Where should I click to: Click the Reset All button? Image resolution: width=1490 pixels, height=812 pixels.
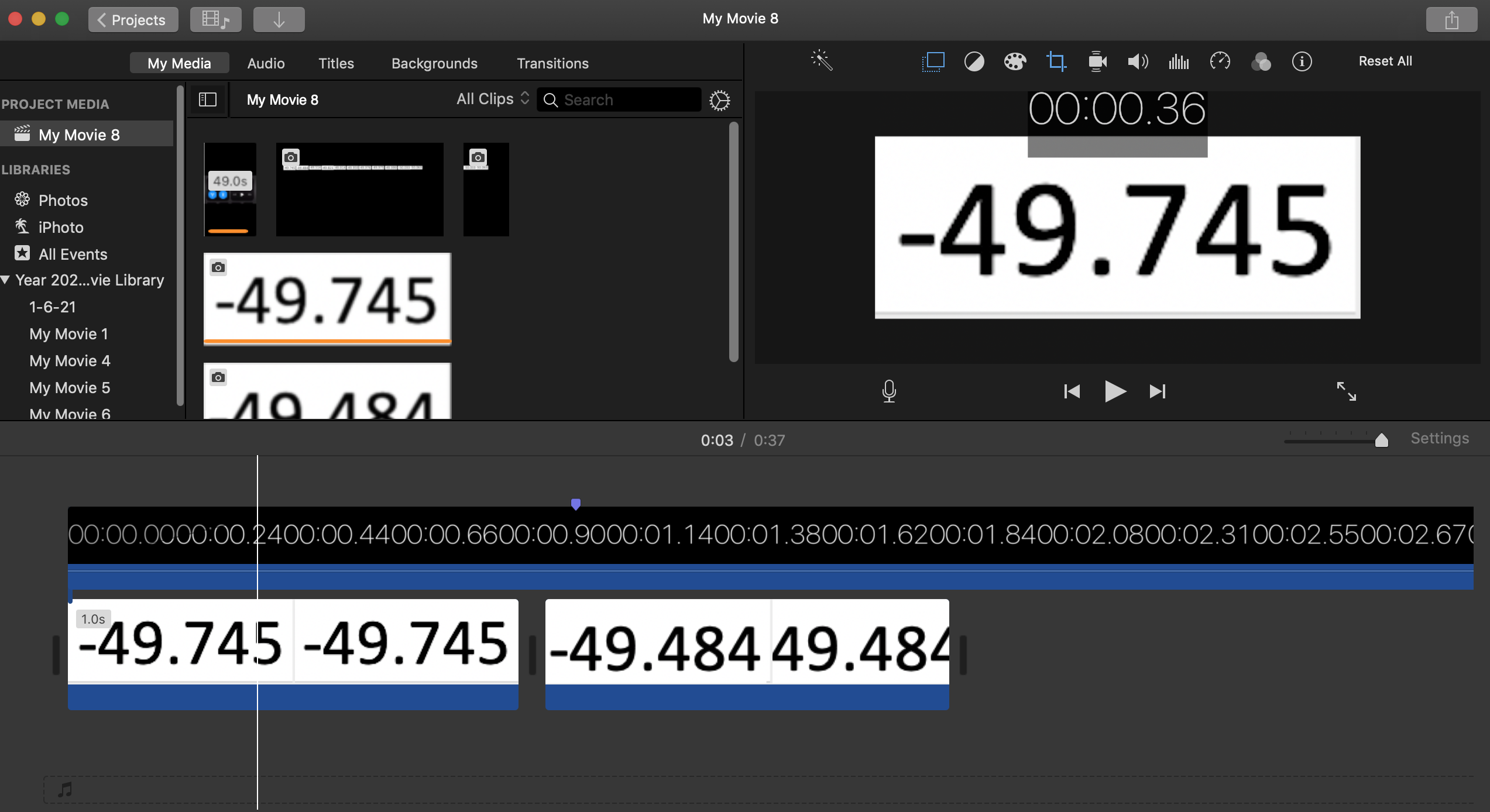[x=1385, y=61]
